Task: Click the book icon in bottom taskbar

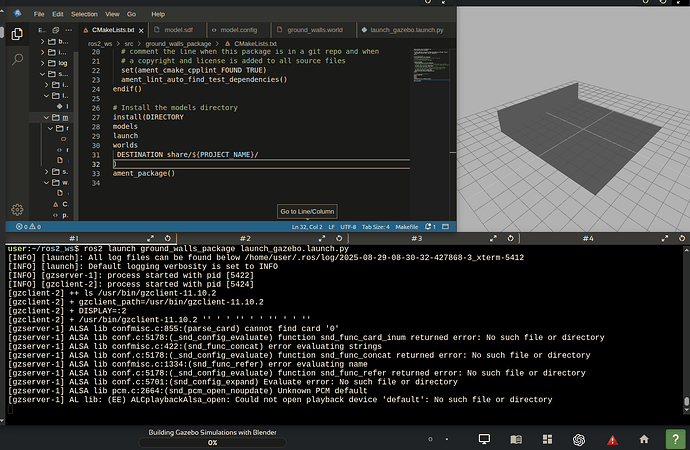Action: point(515,439)
